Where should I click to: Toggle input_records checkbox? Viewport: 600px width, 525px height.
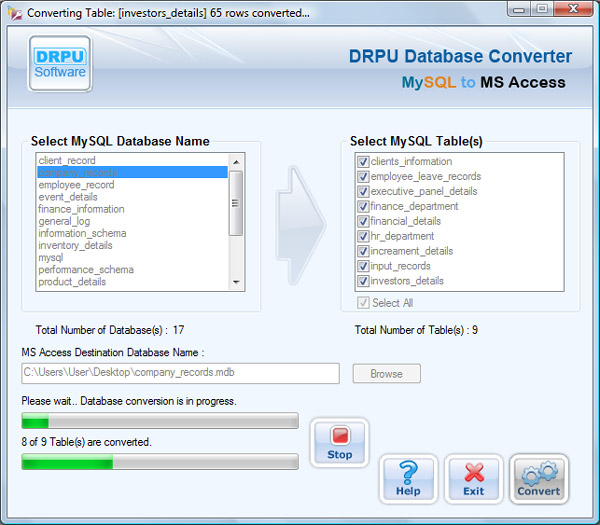tap(363, 266)
